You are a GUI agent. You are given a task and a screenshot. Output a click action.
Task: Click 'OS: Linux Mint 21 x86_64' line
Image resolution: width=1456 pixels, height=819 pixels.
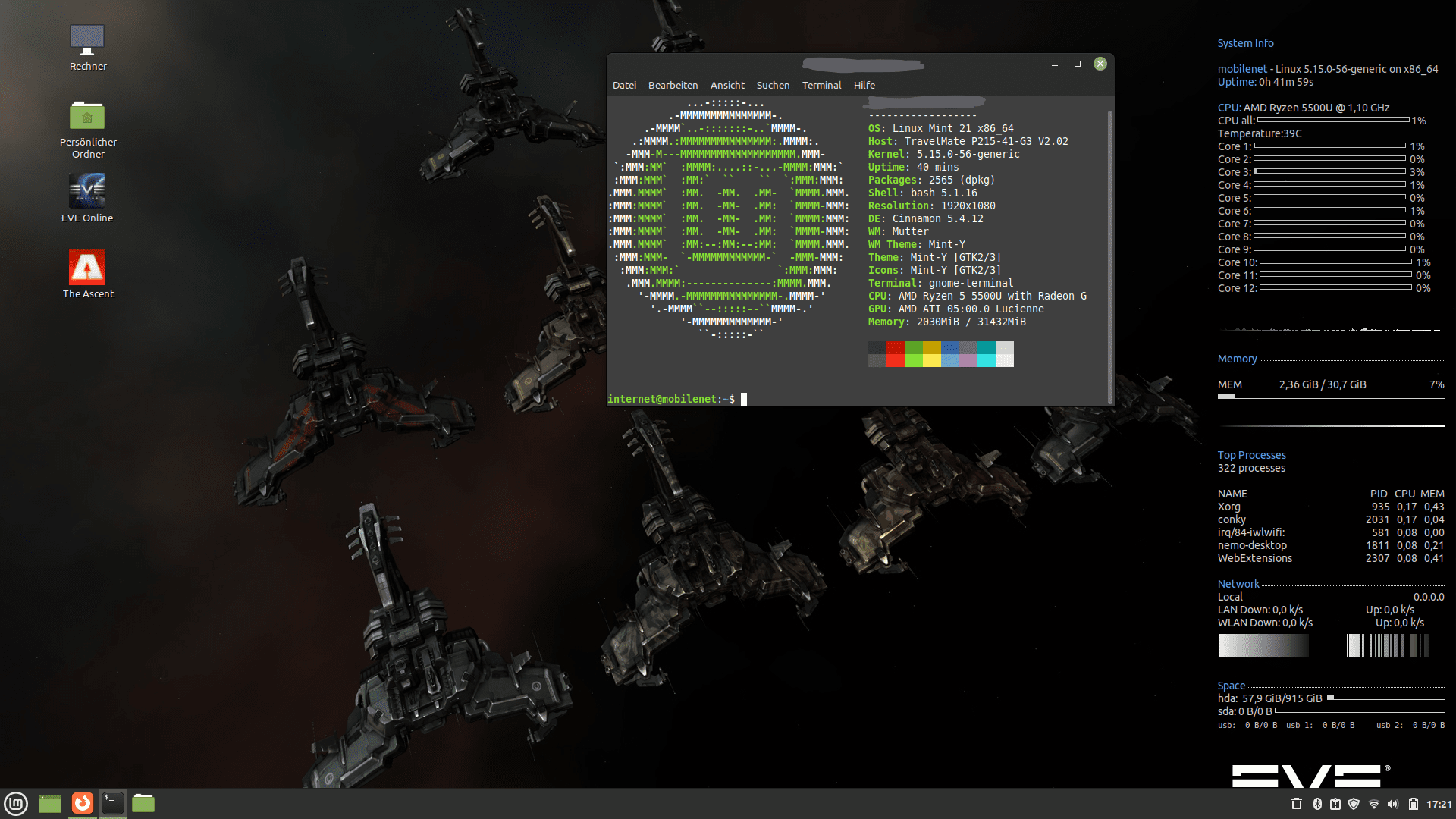click(941, 128)
